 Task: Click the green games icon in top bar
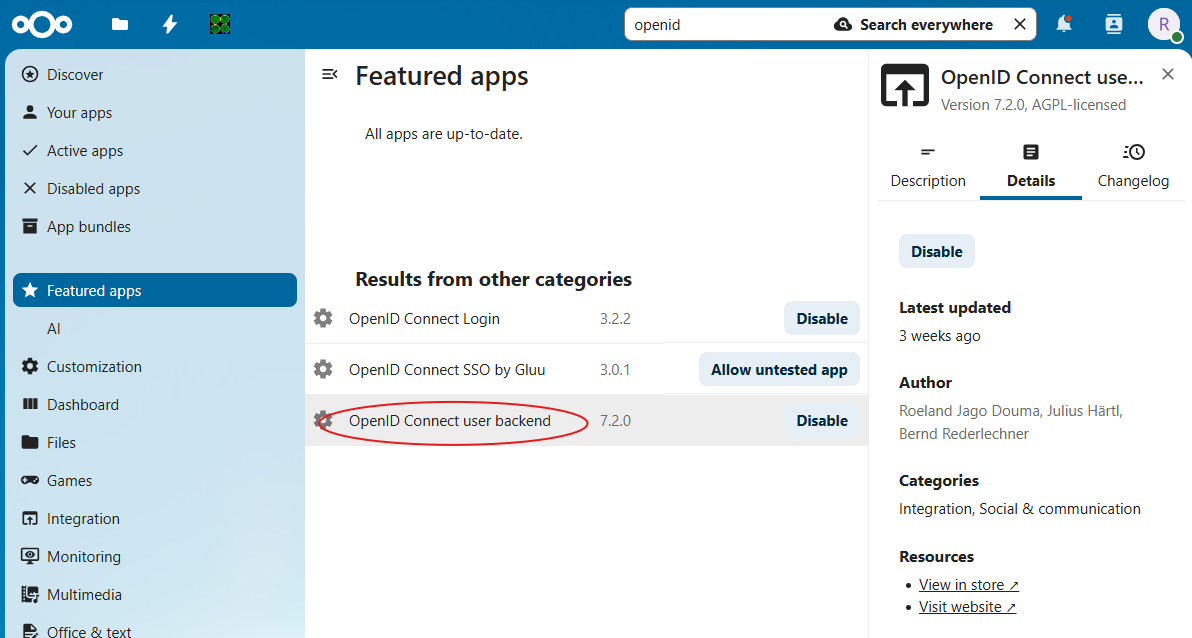point(220,25)
